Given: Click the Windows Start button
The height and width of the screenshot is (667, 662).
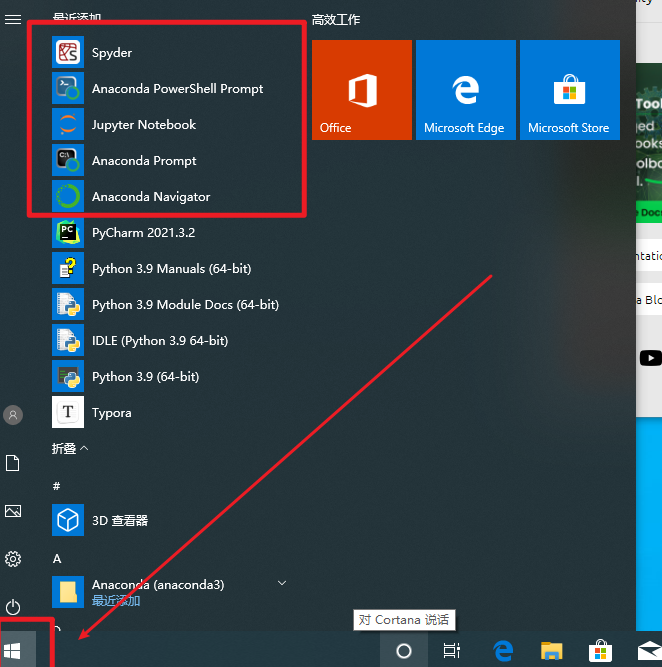Looking at the screenshot, I should click(12, 651).
